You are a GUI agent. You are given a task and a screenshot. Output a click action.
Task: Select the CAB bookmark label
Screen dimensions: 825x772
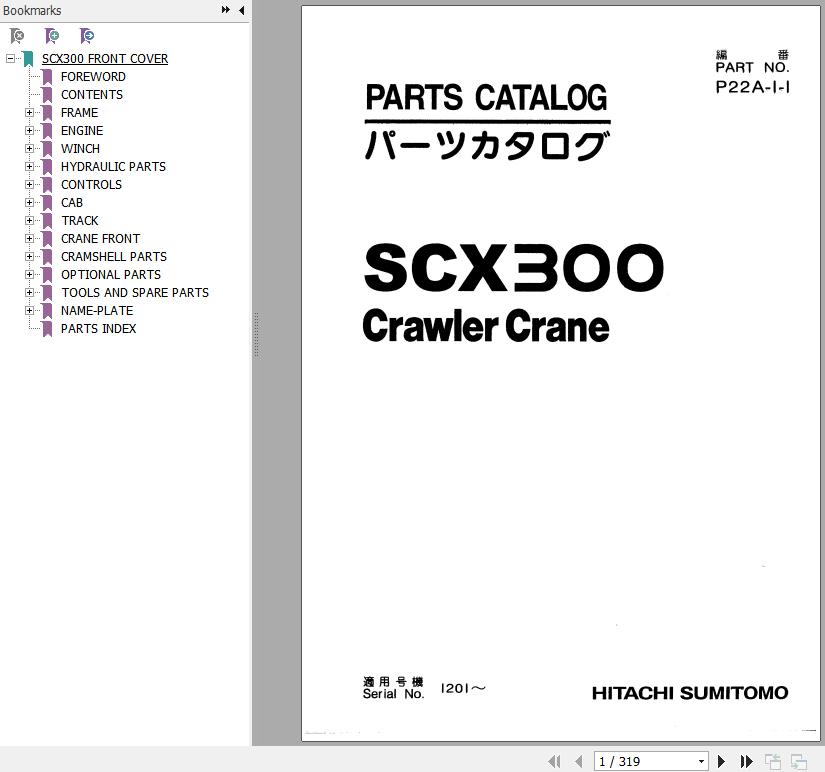click(72, 203)
